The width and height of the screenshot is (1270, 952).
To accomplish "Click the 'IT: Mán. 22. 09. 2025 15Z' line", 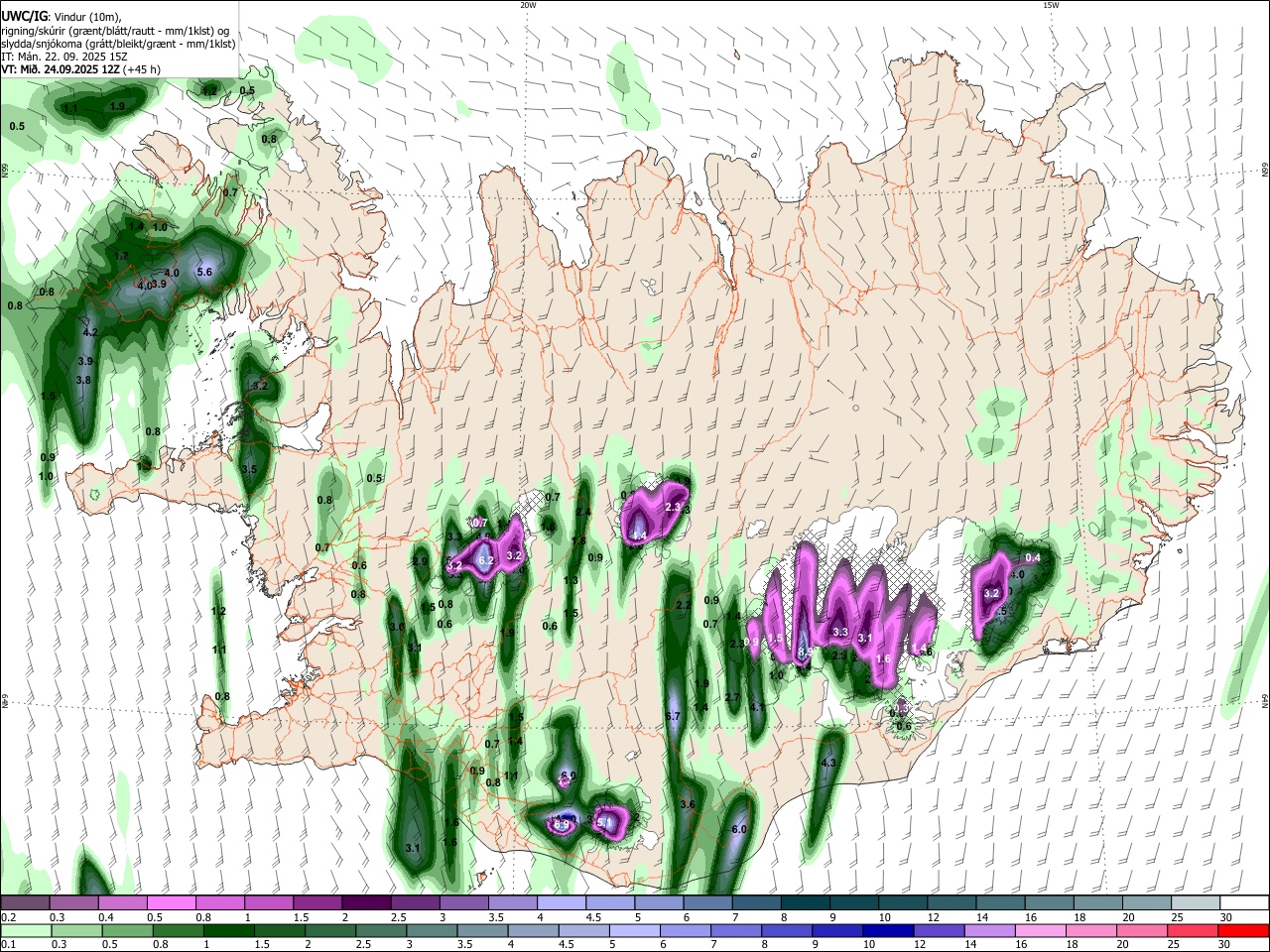I will click(x=63, y=57).
